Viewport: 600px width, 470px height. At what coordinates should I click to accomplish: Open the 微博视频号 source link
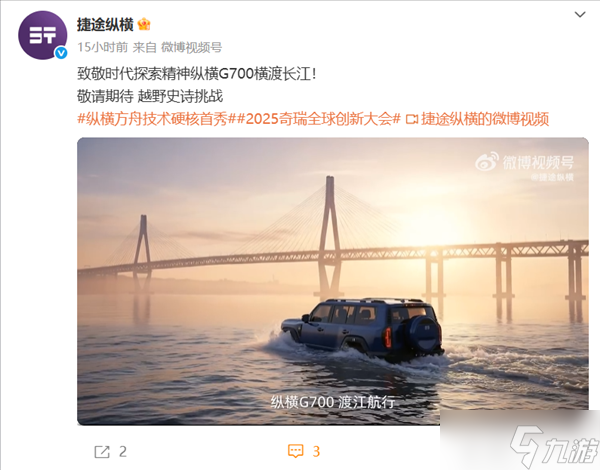[191, 47]
